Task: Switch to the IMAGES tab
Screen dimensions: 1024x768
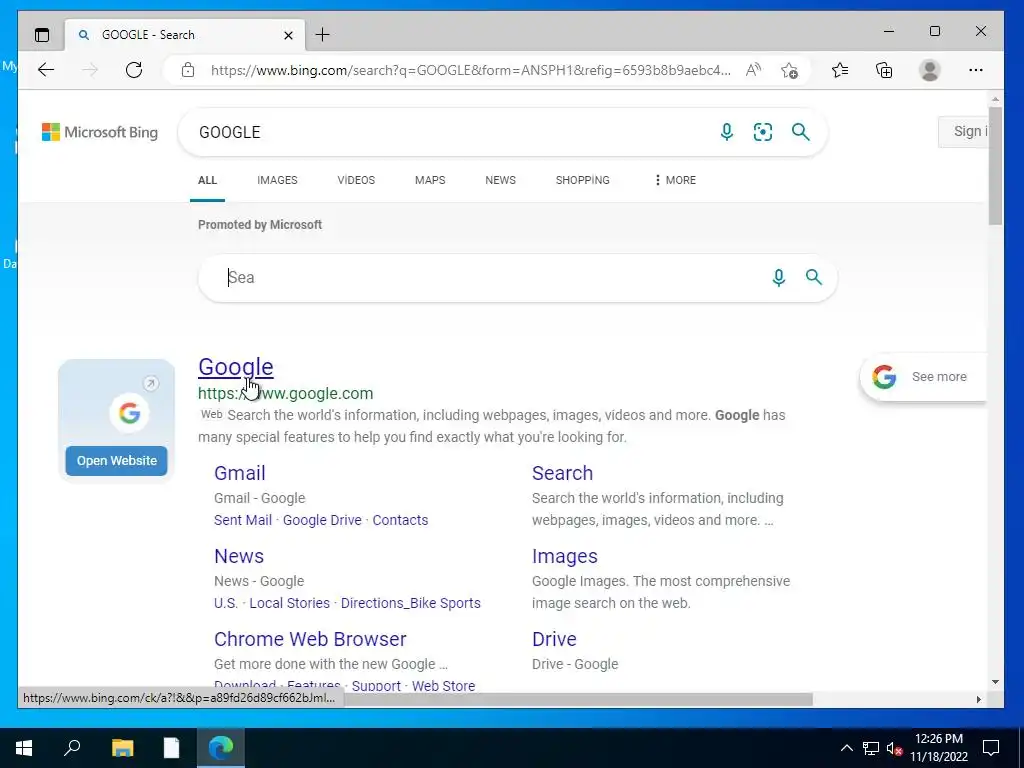Action: pos(277,180)
